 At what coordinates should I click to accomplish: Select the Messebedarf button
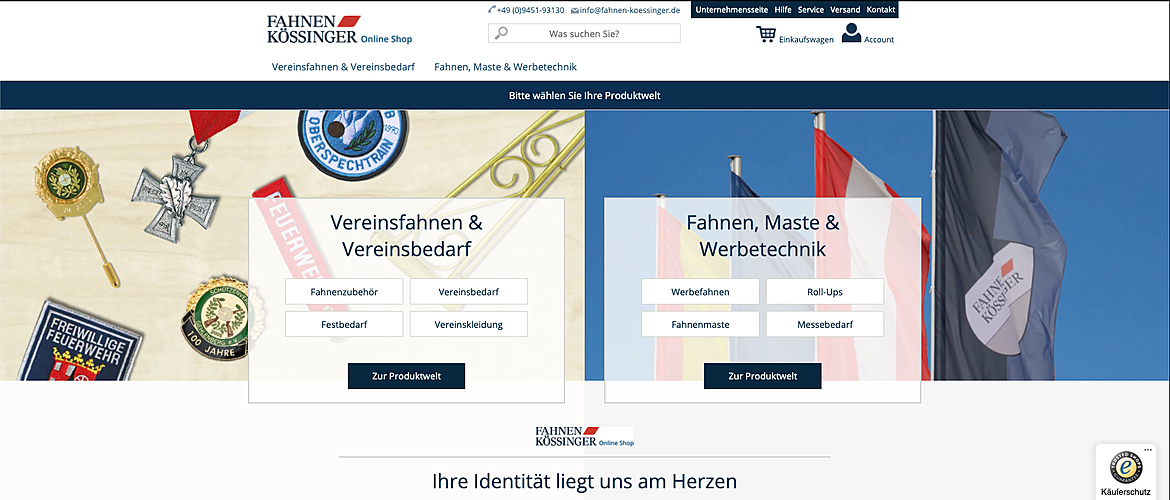click(825, 325)
